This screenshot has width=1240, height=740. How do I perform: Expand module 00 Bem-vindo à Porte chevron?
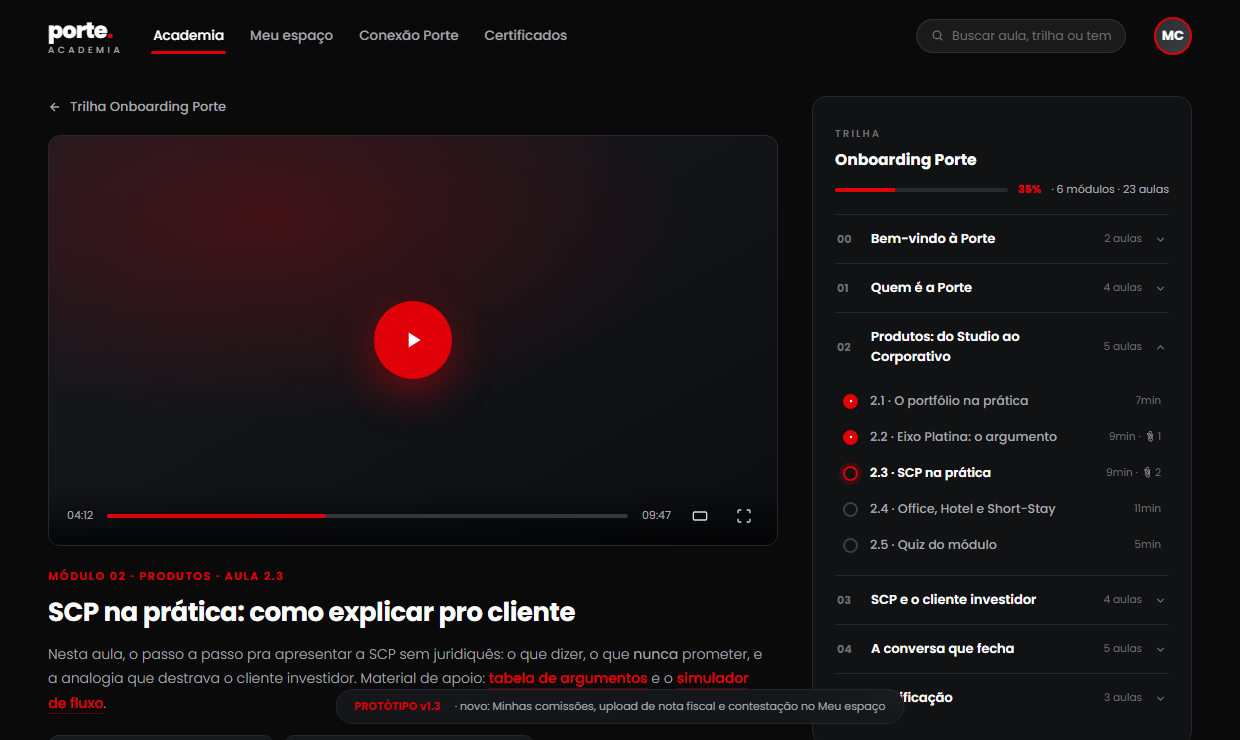pos(1160,239)
